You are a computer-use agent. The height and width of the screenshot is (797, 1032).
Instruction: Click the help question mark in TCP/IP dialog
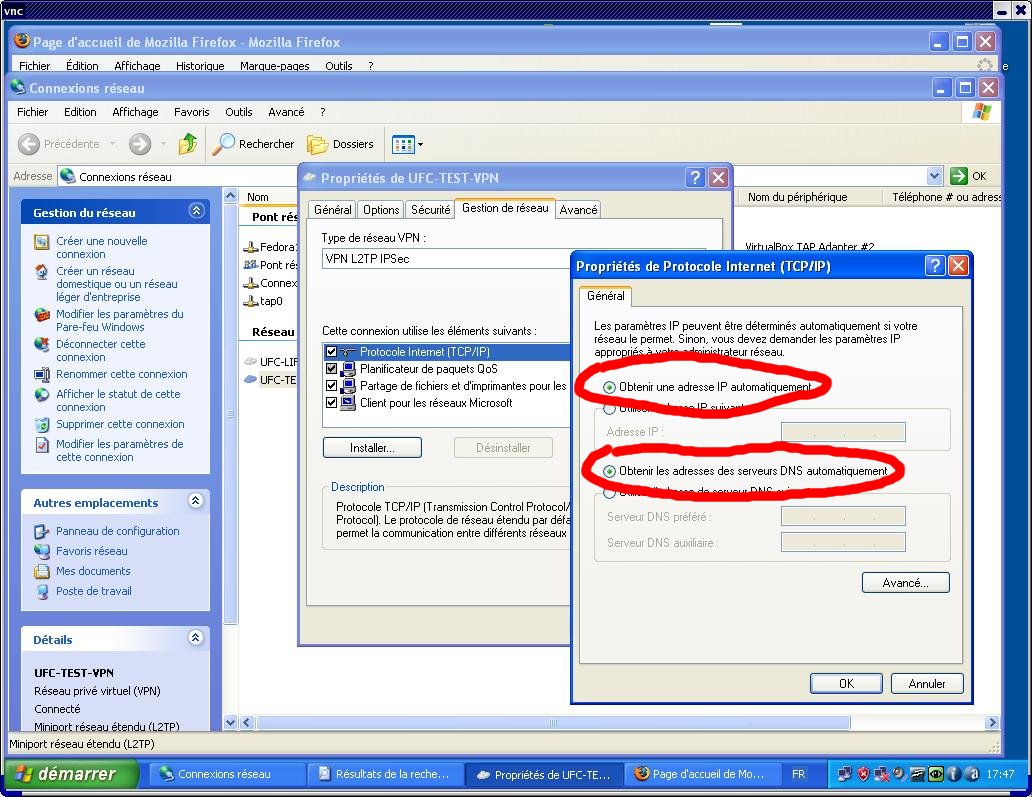(935, 266)
